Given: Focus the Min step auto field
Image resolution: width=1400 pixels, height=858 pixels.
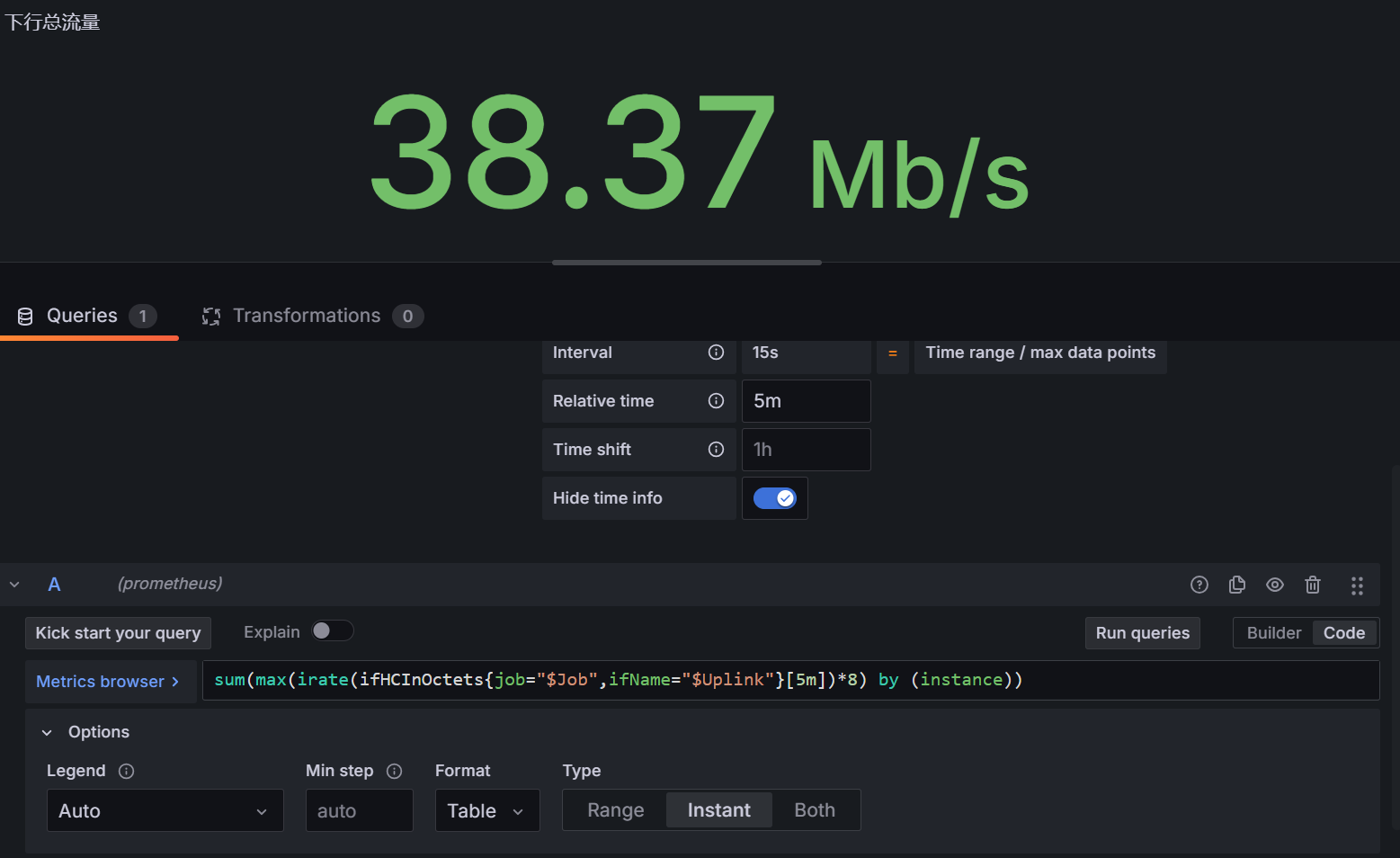Looking at the screenshot, I should pos(360,810).
